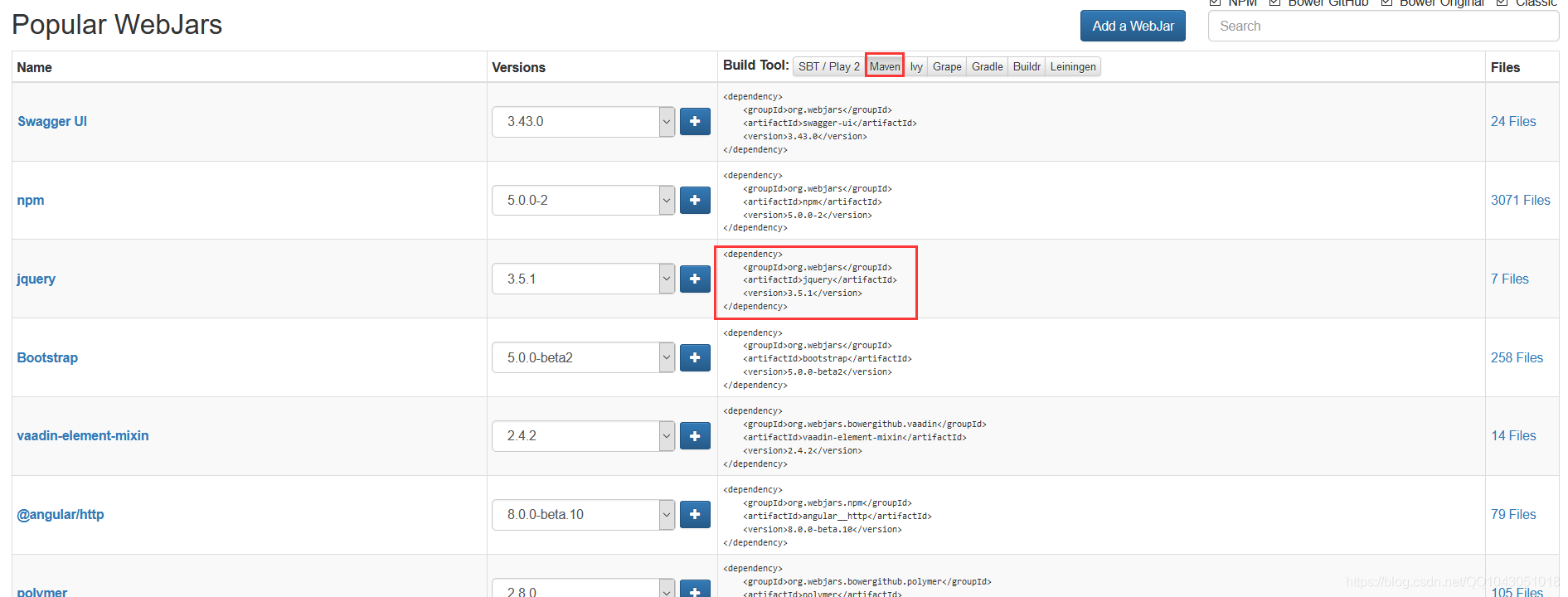
Task: Select the Buildr build tool
Action: [1027, 66]
